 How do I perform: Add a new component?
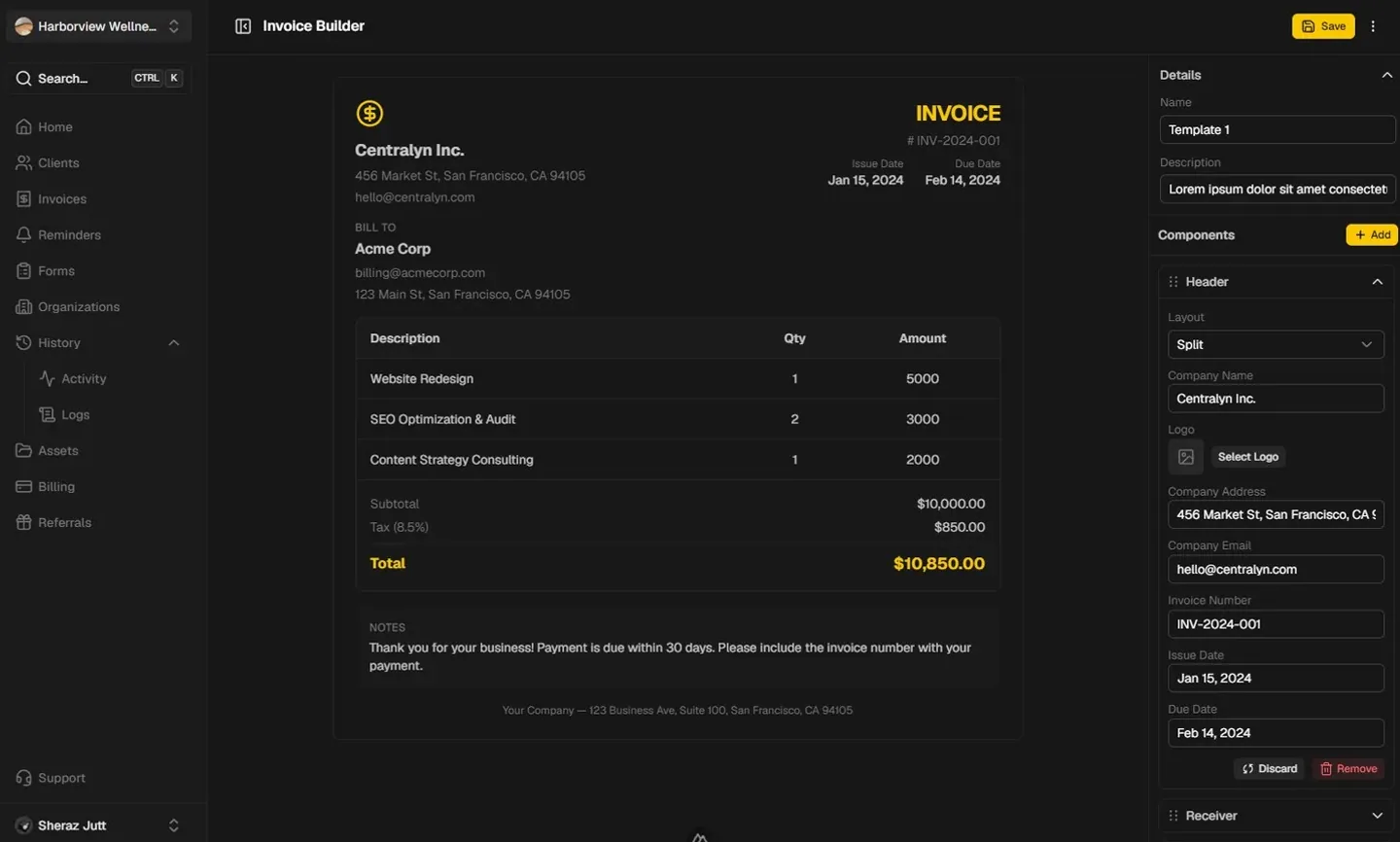tap(1372, 235)
